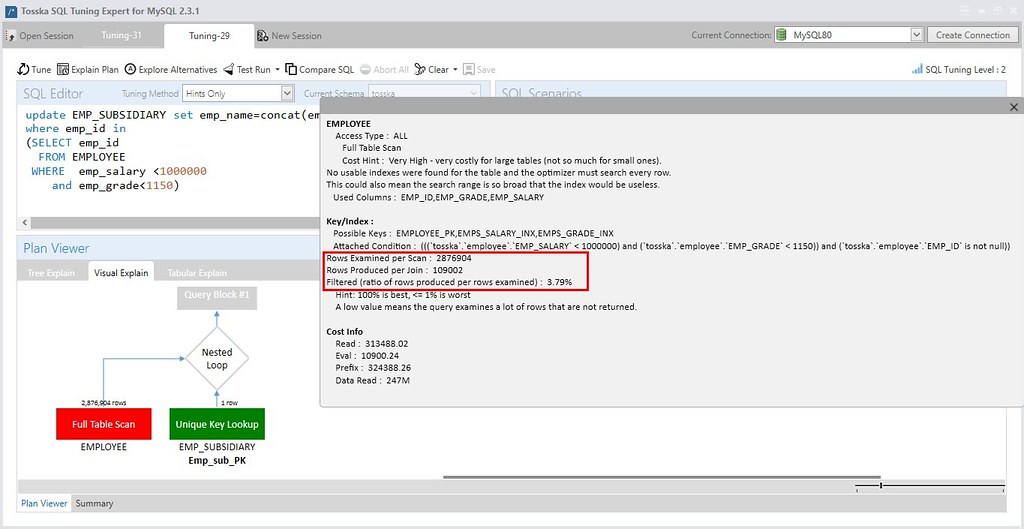Close the EMPLOYEE details popup
Screen dimensions: 1024x529
[1013, 107]
